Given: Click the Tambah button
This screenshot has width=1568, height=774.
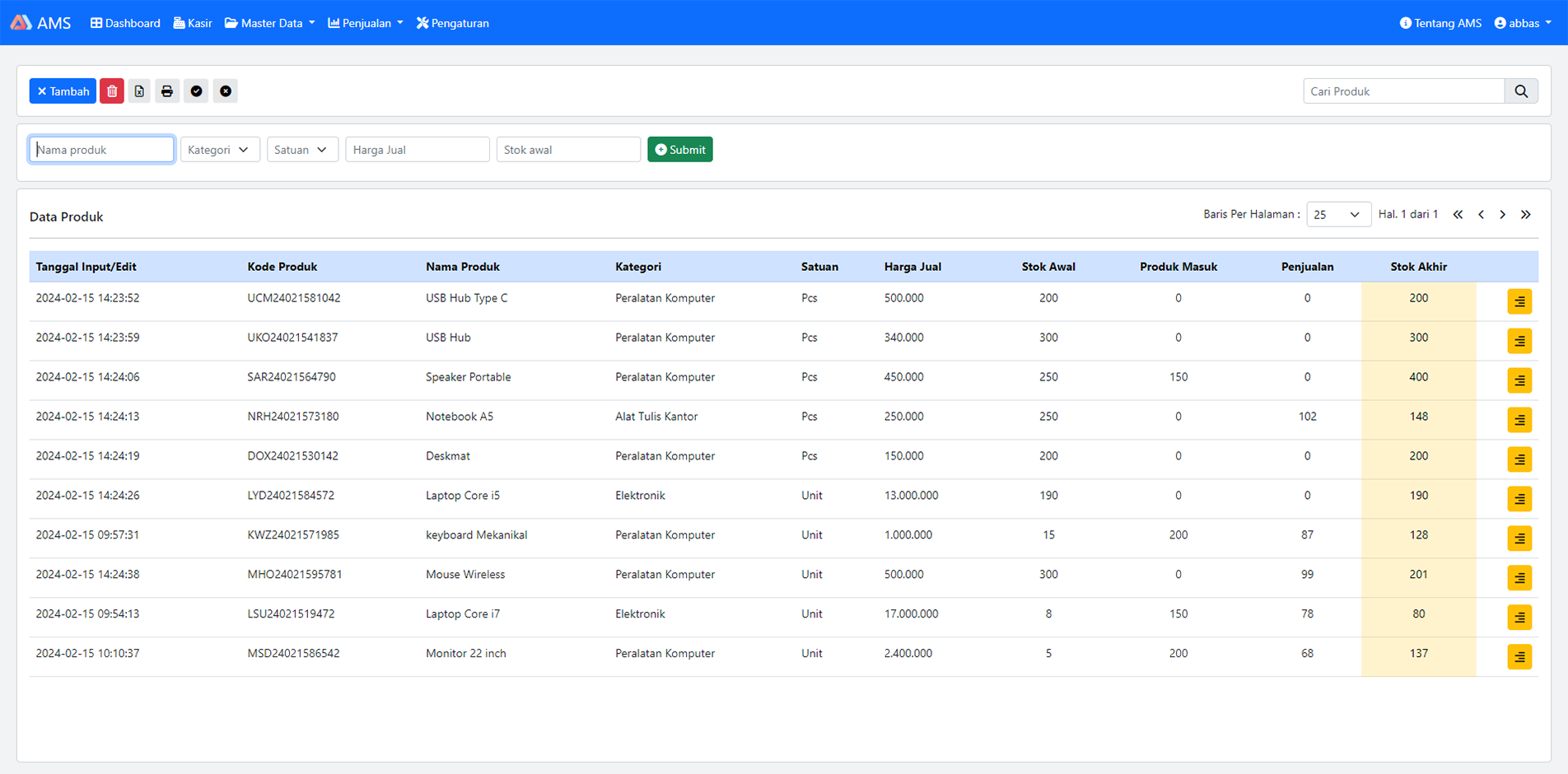Looking at the screenshot, I should point(63,91).
